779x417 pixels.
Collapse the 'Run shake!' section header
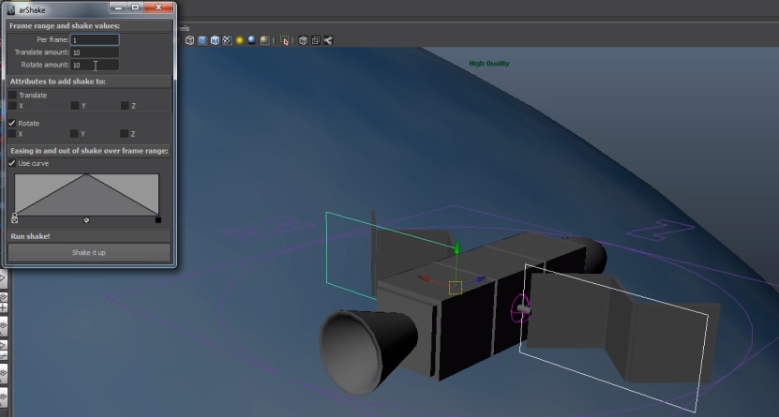[x=89, y=236]
